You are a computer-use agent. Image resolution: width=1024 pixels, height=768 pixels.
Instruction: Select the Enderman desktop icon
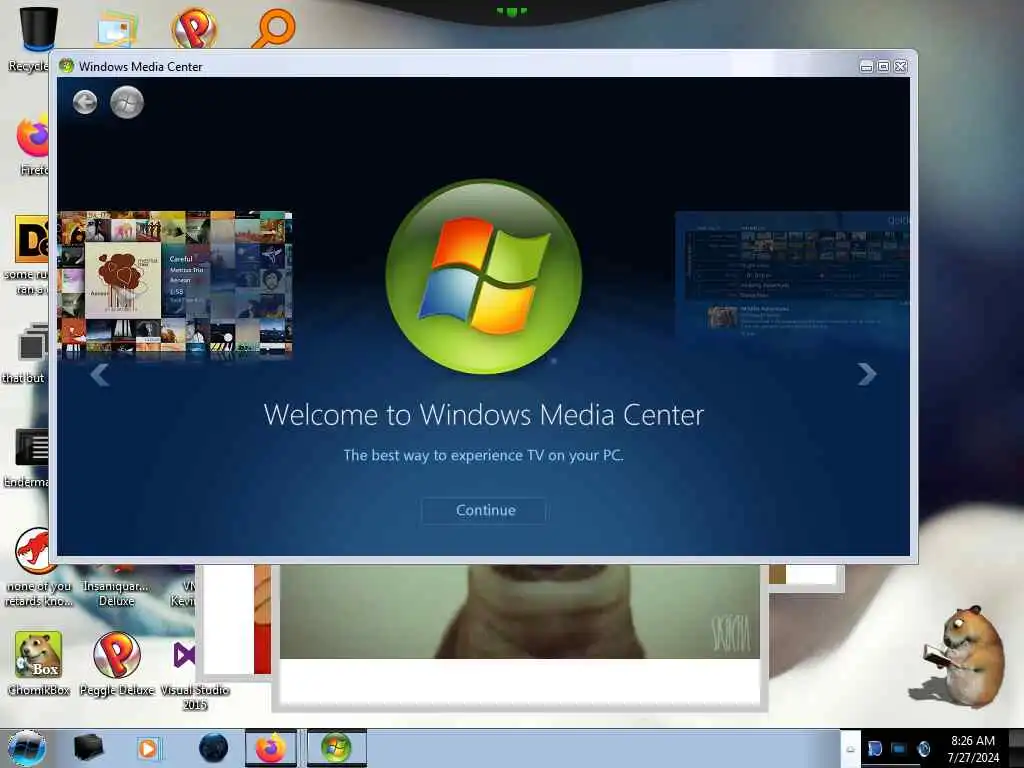(30, 458)
